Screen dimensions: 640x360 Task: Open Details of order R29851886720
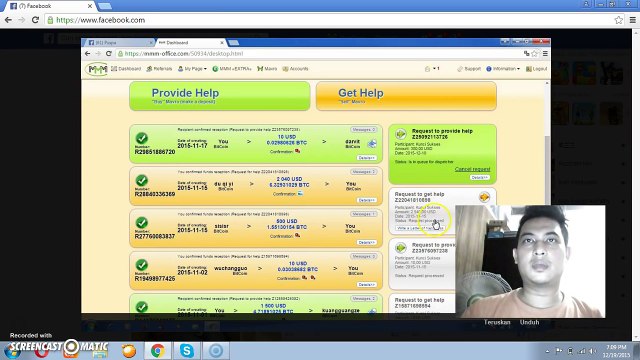[367, 158]
